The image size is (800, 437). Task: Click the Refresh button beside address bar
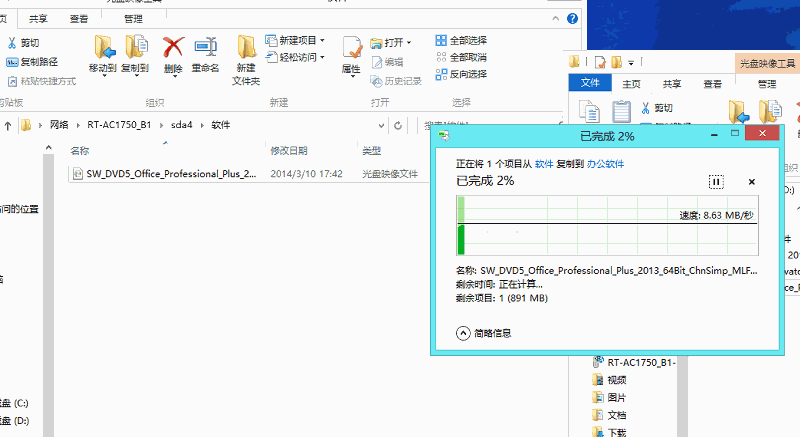coord(398,125)
